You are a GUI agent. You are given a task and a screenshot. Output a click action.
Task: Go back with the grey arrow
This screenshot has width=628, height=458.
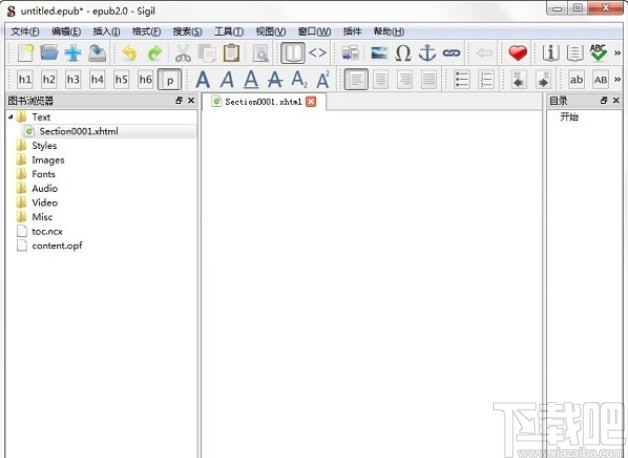pyautogui.click(x=484, y=53)
